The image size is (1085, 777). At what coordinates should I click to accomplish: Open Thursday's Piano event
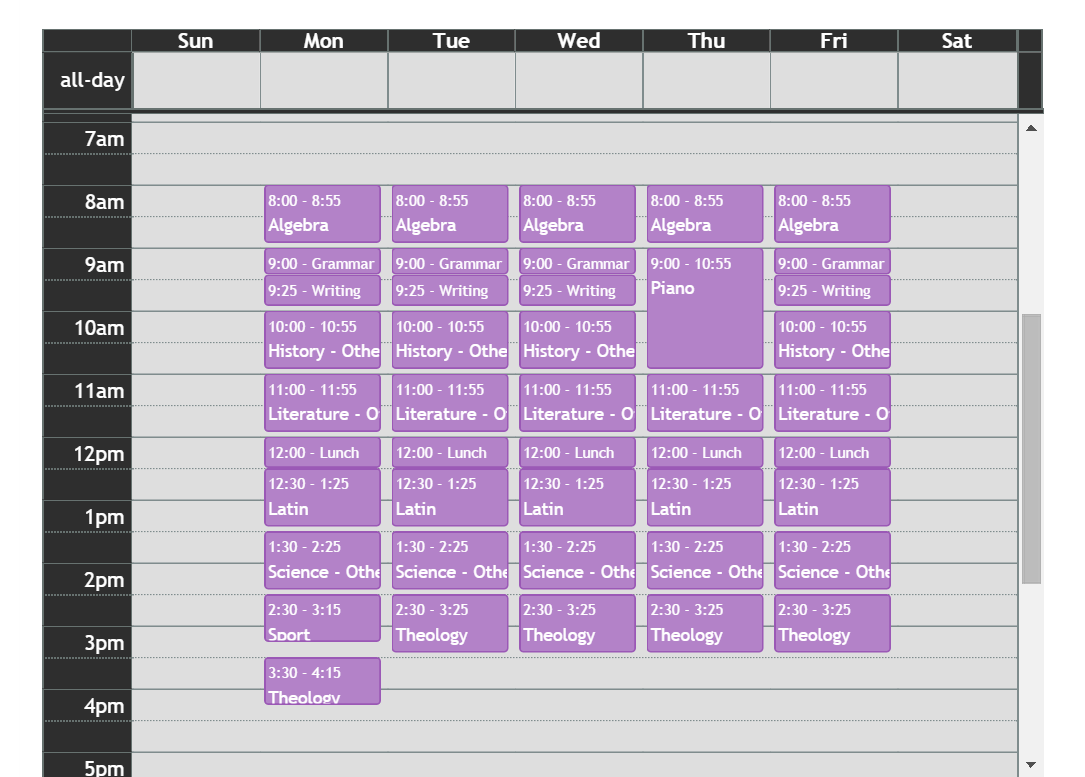pos(705,308)
